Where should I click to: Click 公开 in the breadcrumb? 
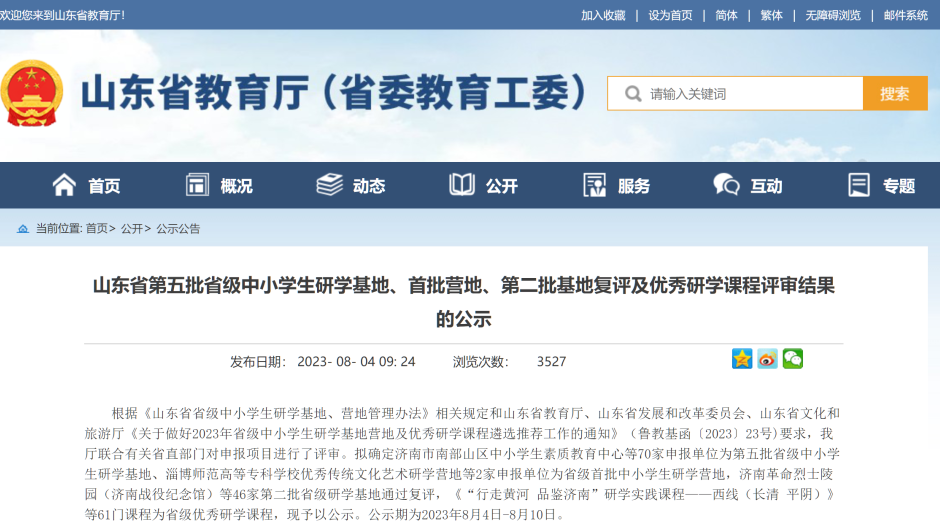132,229
